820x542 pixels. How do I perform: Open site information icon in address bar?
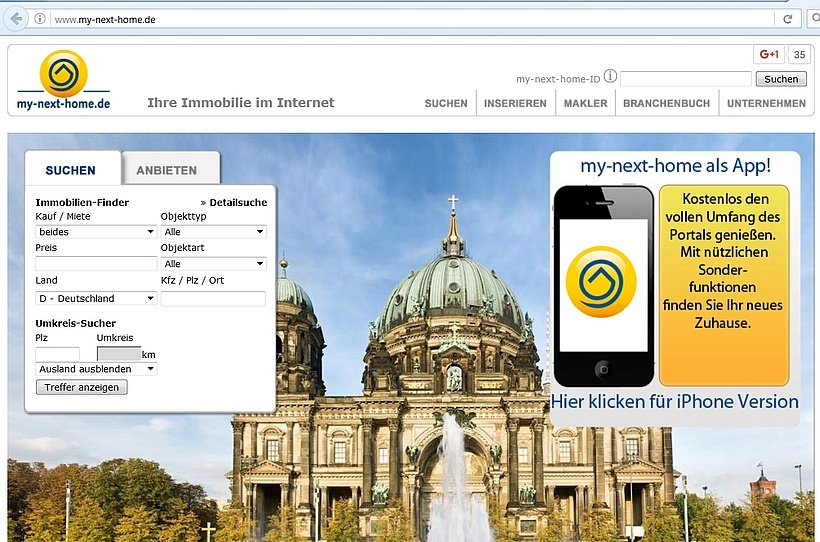pyautogui.click(x=40, y=19)
